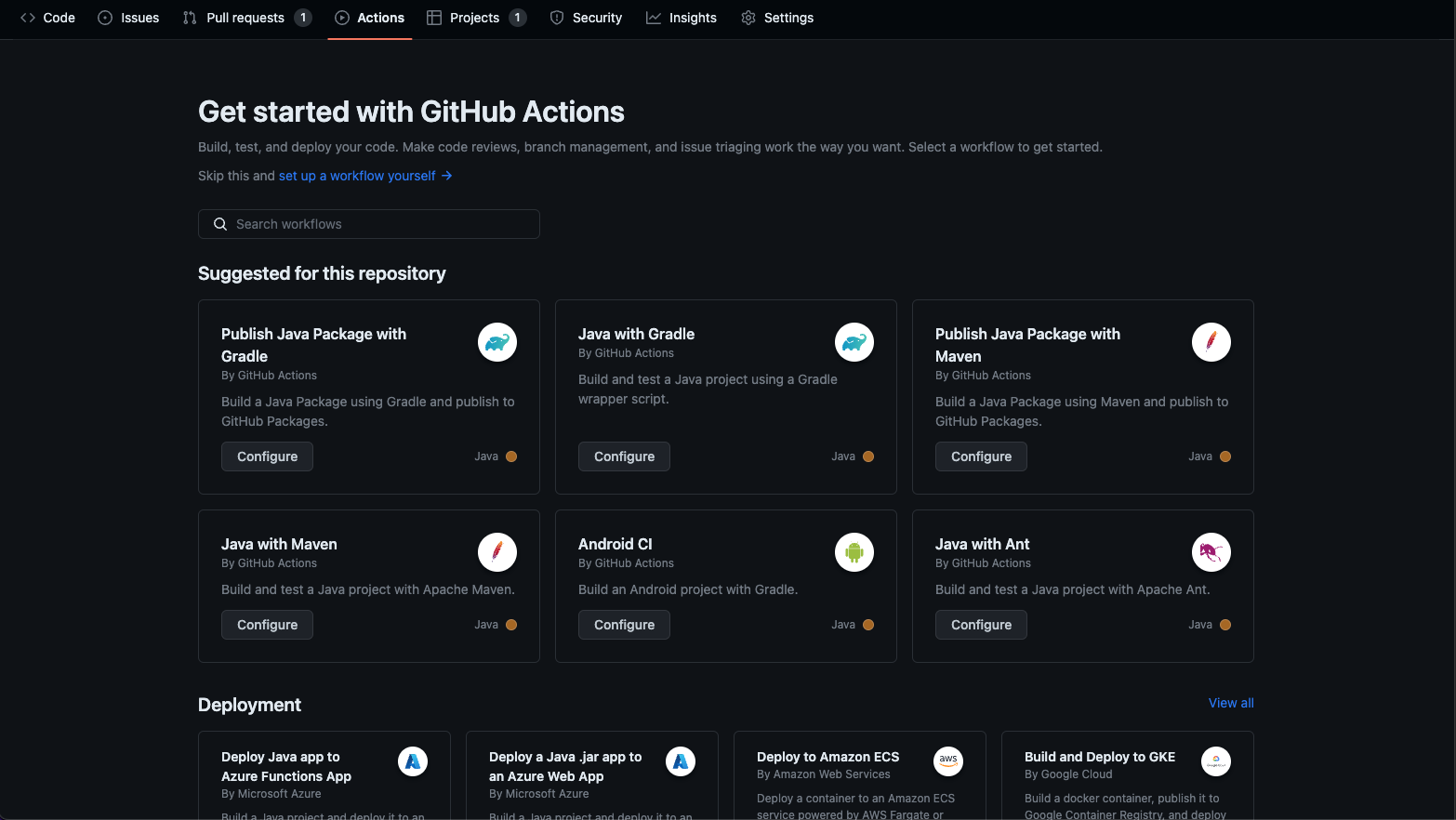
Task: Click 'By Amazon Web Services' text
Action: tap(824, 774)
